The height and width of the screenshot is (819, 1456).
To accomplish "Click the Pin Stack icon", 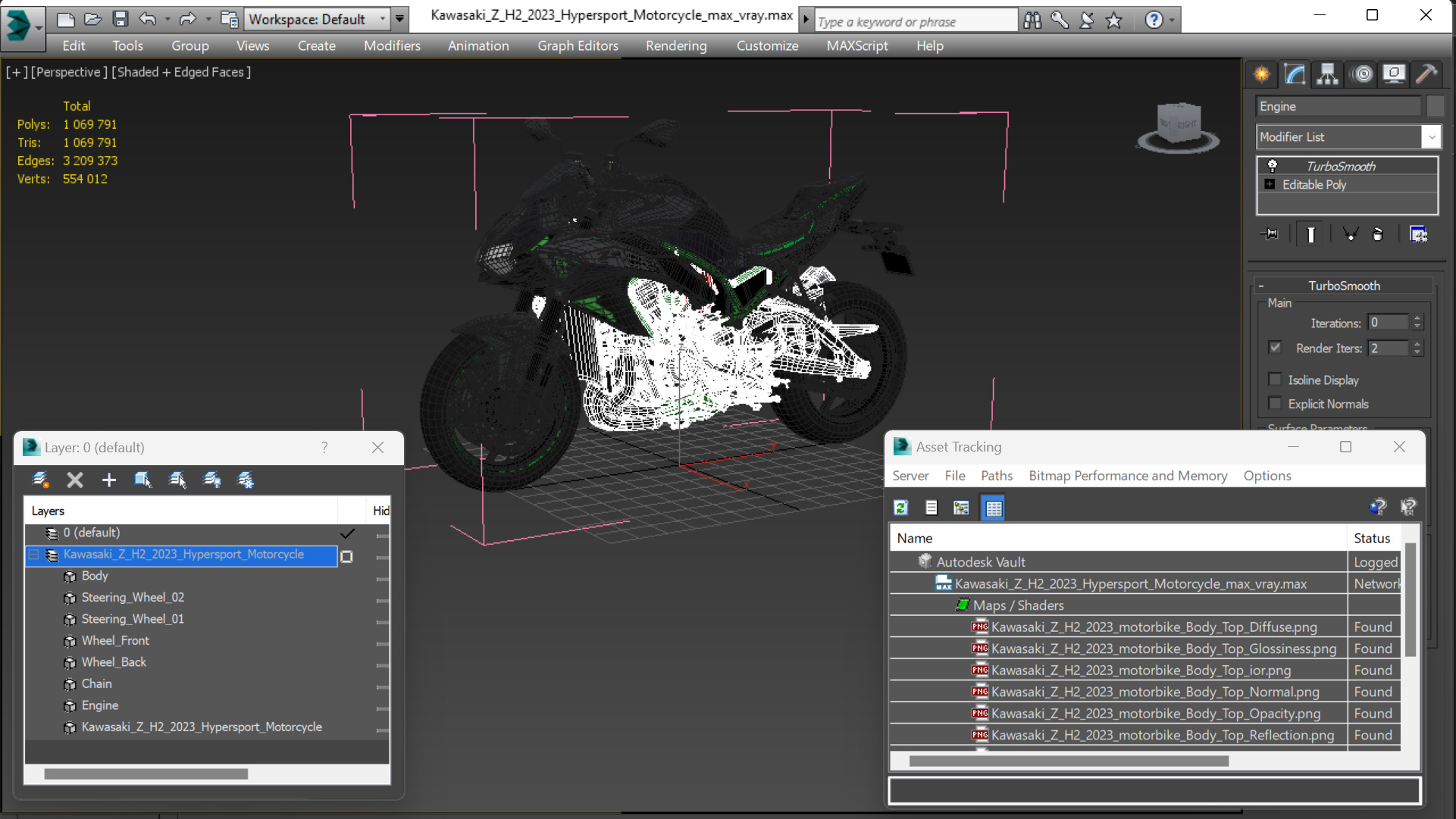I will (x=1270, y=234).
